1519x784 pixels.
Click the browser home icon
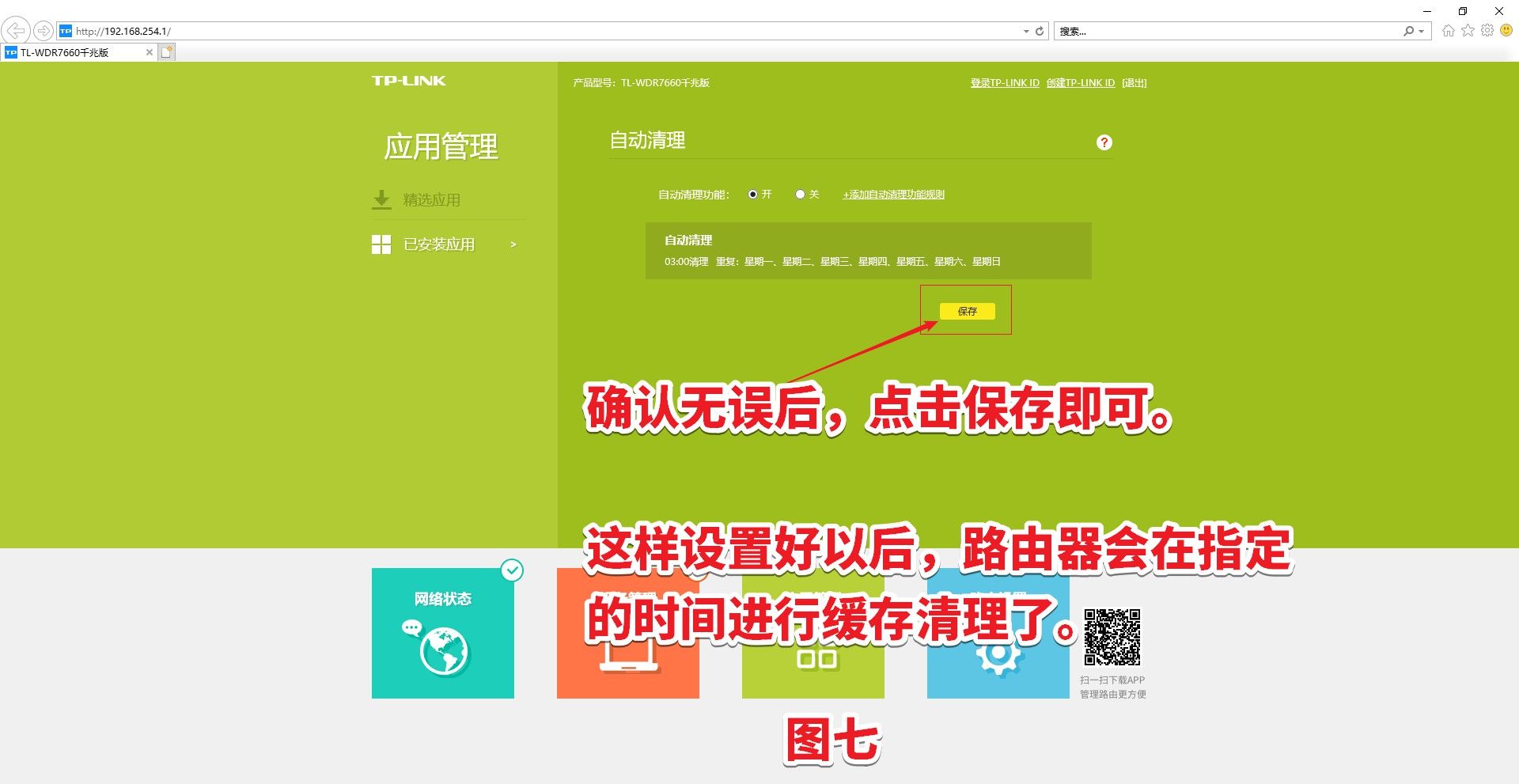coord(1448,31)
